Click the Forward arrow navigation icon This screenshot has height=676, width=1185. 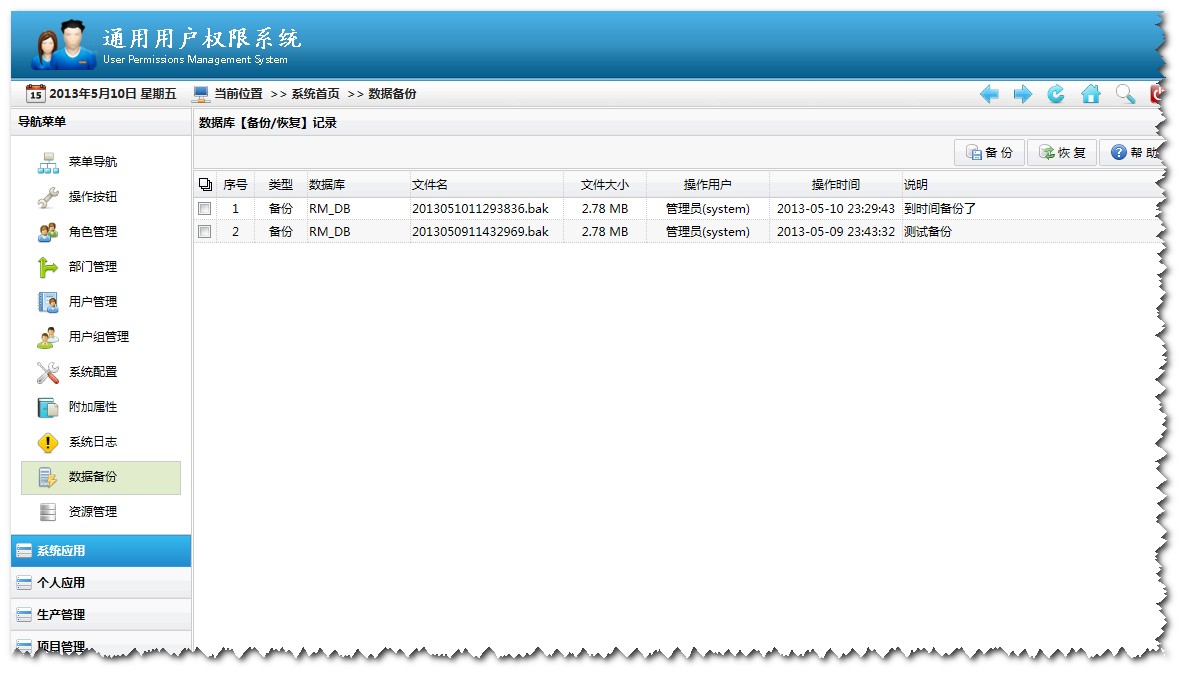1022,93
